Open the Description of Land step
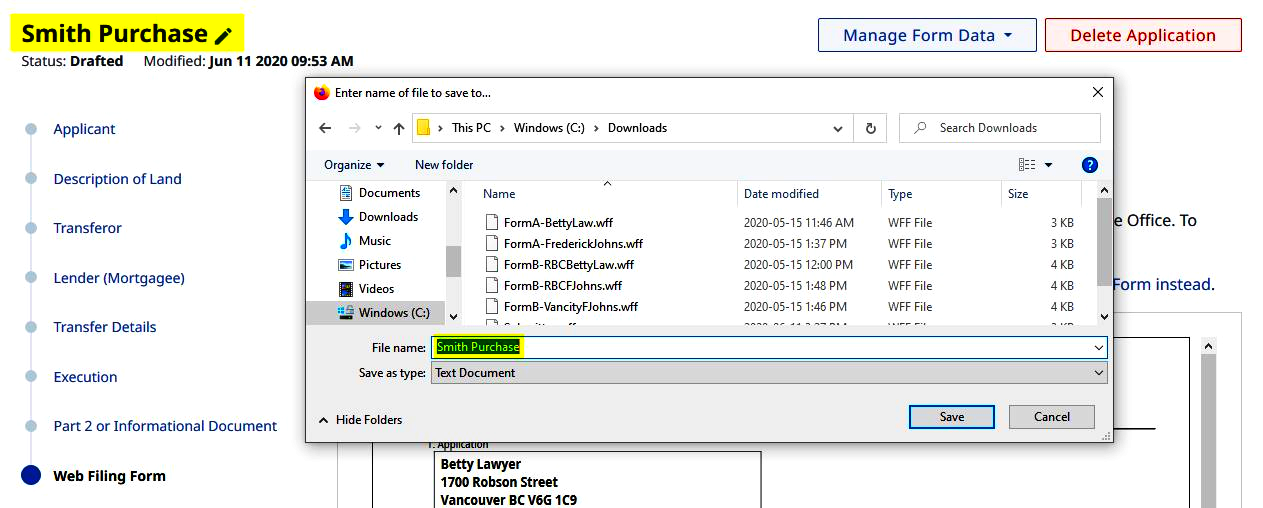This screenshot has width=1263, height=508. coord(117,179)
